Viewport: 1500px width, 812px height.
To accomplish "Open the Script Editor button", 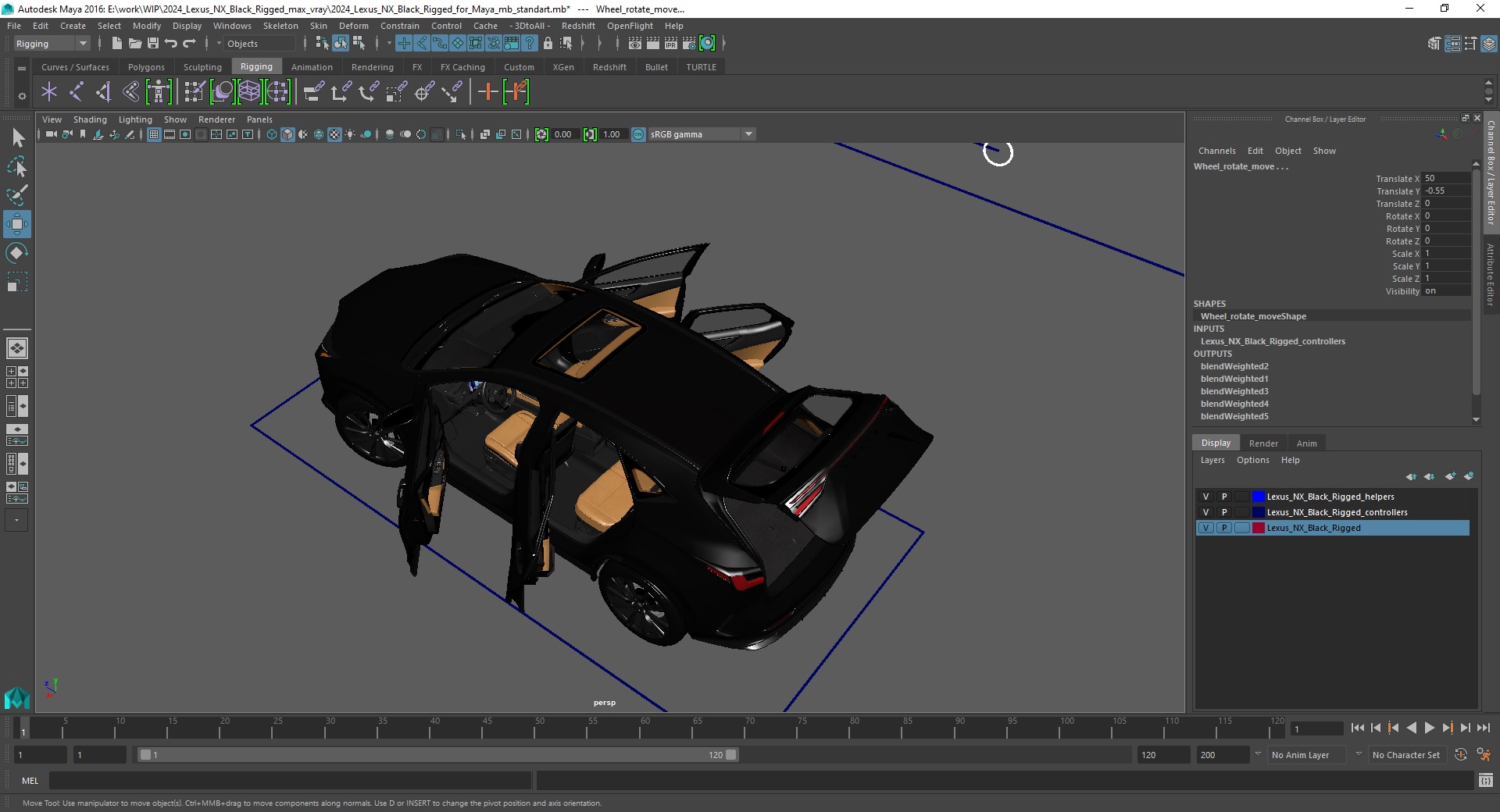I will point(1485,781).
